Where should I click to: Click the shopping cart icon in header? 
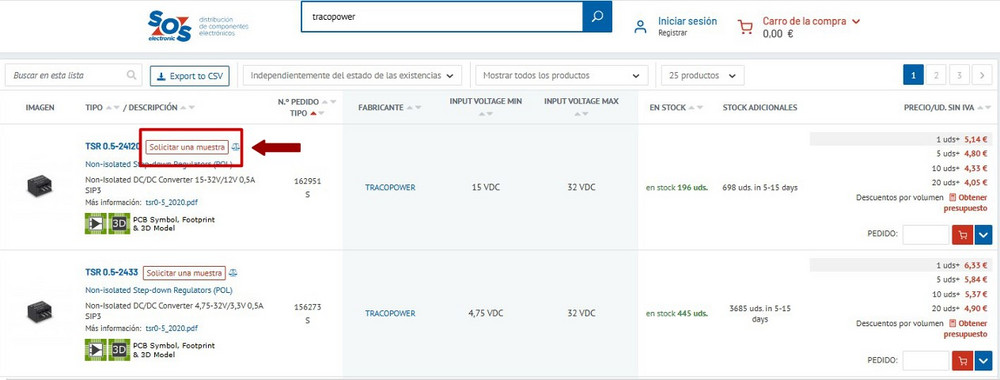coord(745,26)
